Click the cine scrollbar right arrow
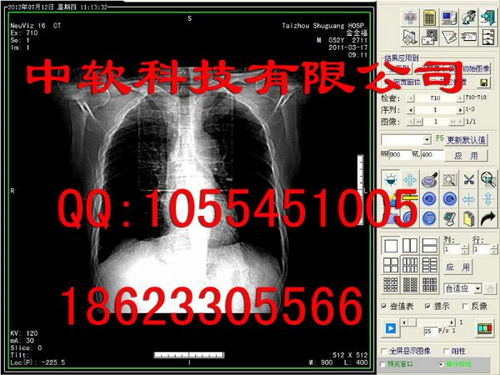Viewport: 500px width, 375px height. pyautogui.click(x=452, y=322)
